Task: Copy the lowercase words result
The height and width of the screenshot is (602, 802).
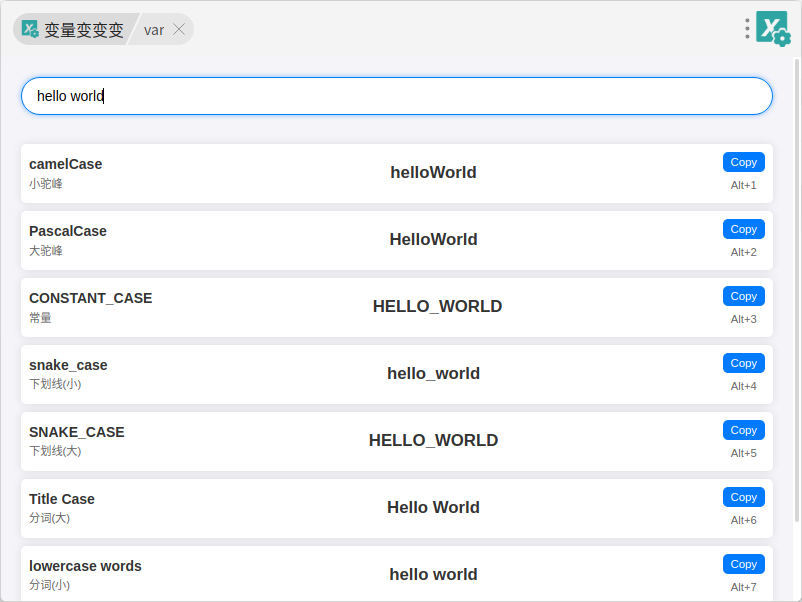Action: [x=744, y=564]
